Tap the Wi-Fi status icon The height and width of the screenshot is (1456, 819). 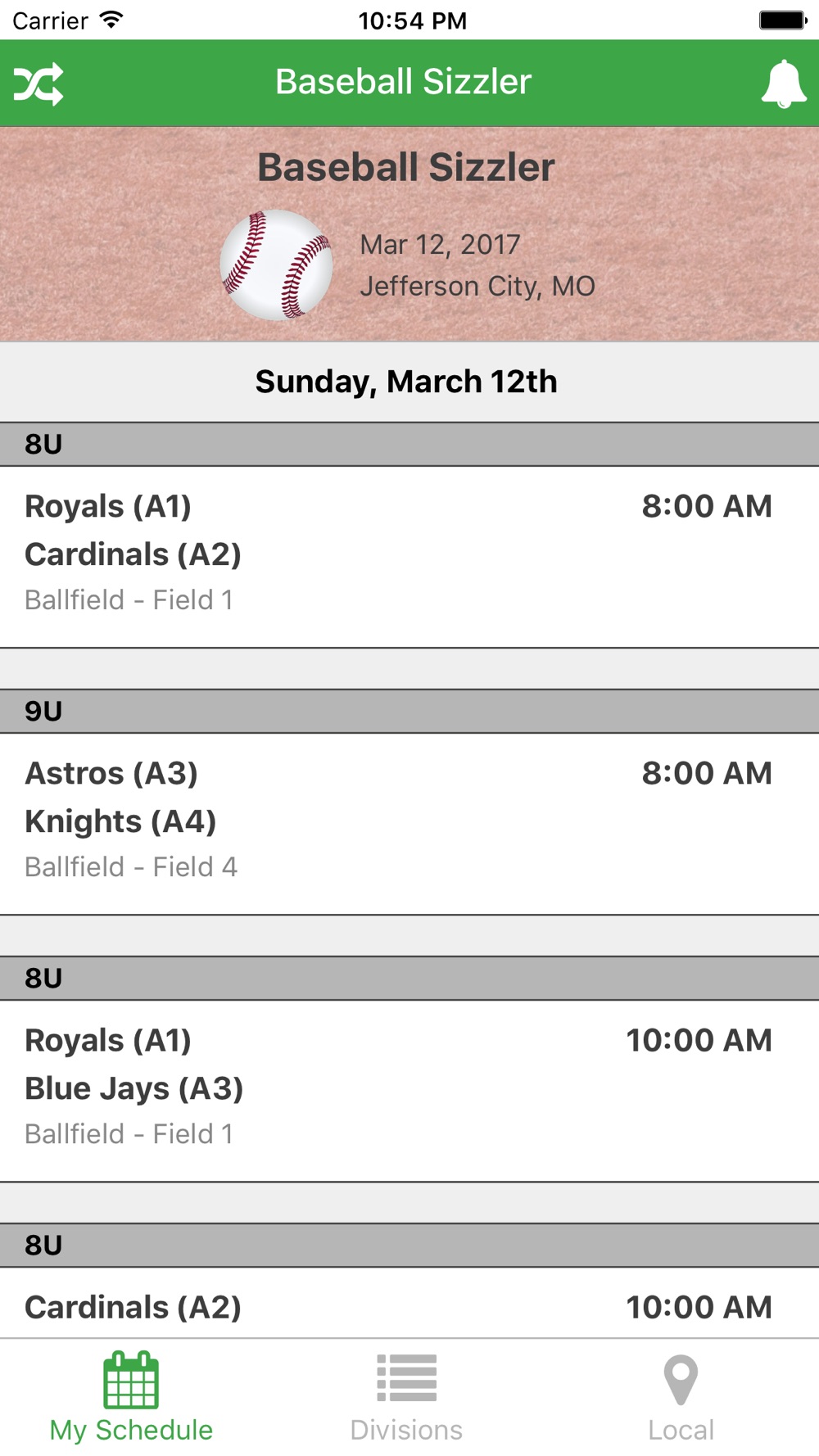pyautogui.click(x=111, y=20)
